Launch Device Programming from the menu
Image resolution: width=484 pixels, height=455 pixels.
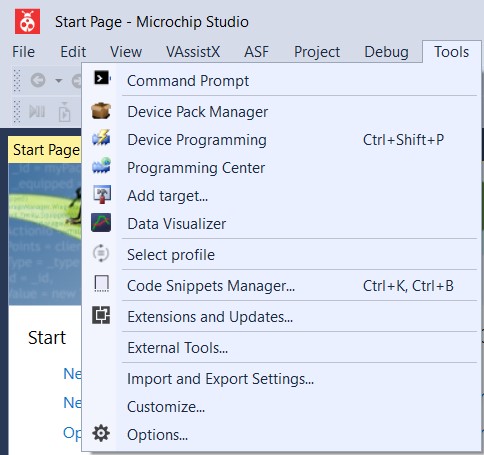(280, 140)
